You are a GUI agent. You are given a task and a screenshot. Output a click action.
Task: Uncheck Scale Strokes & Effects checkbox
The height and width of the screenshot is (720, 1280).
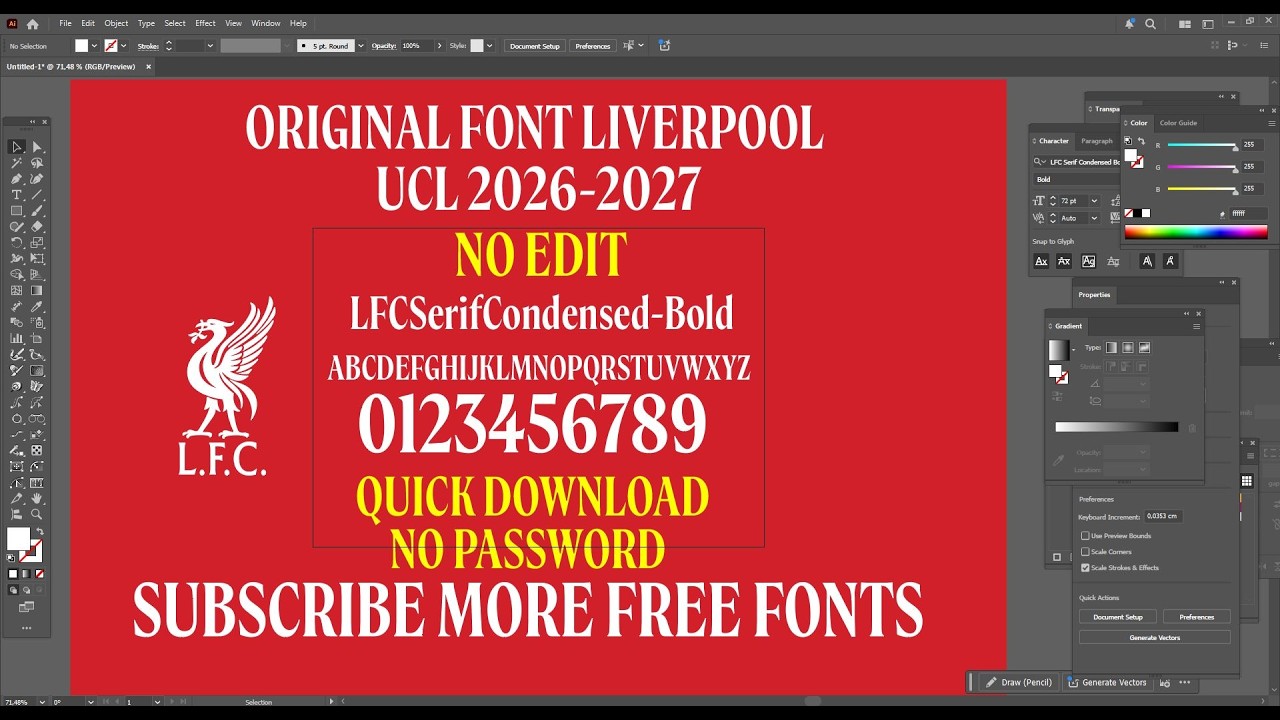(1086, 568)
